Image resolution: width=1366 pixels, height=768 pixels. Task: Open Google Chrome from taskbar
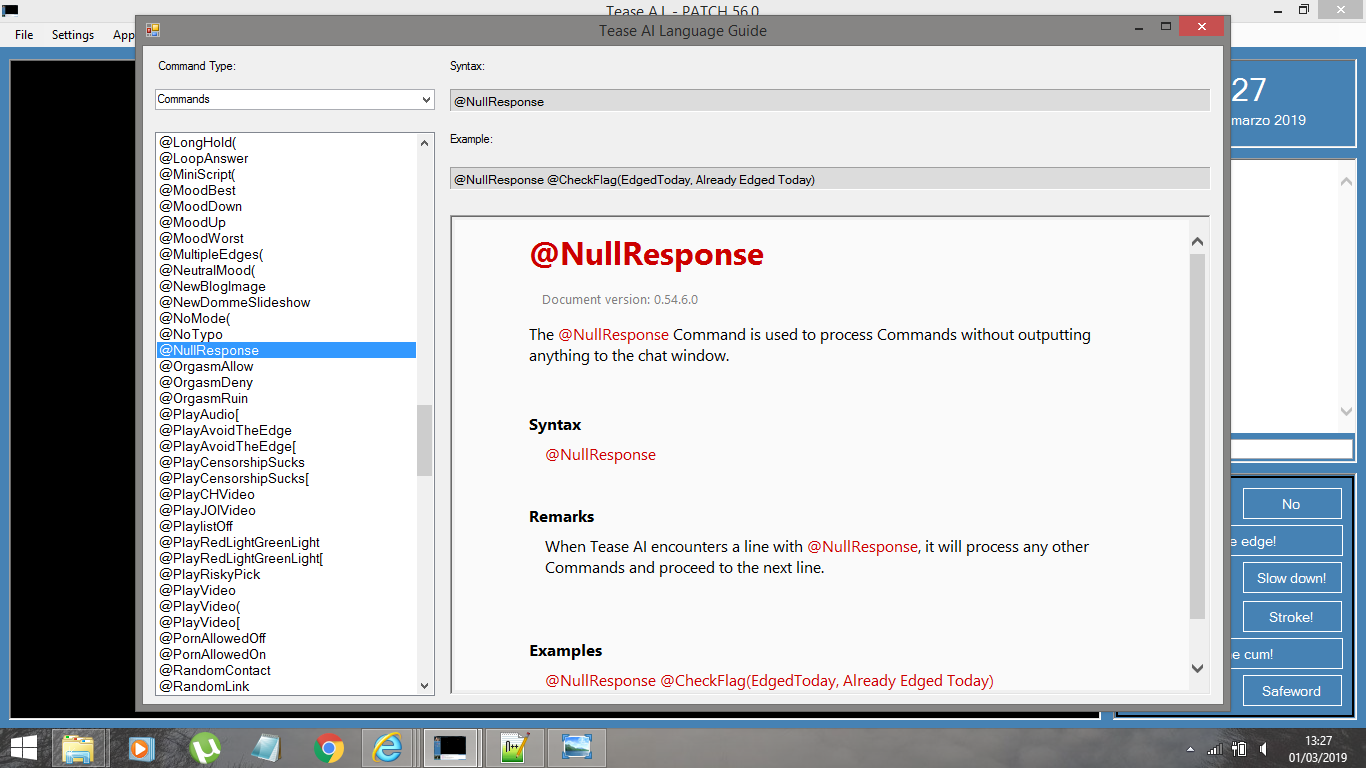click(x=329, y=747)
